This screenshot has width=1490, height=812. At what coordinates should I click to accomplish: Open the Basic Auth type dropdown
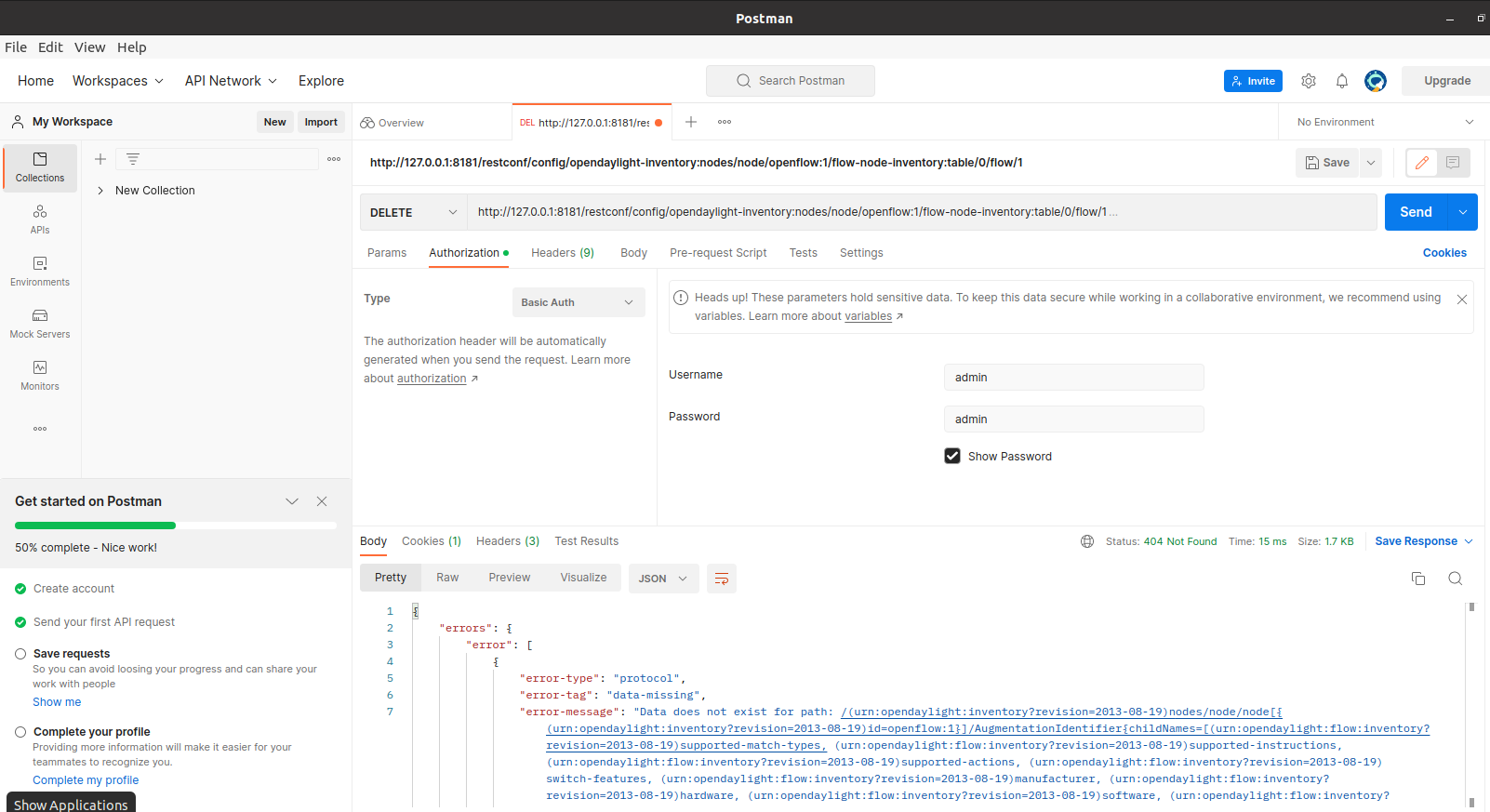578,302
